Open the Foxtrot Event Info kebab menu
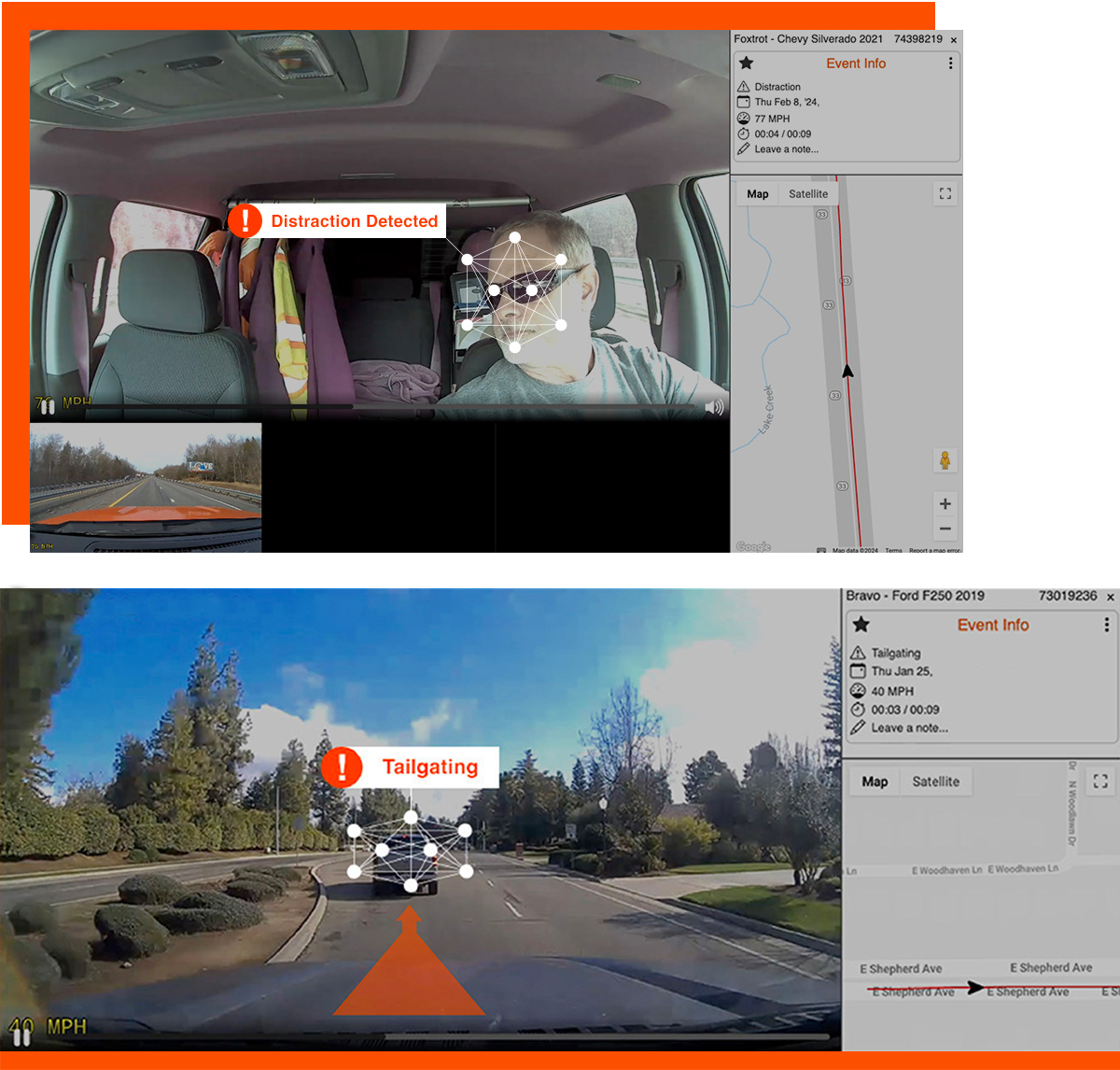 pyautogui.click(x=950, y=63)
